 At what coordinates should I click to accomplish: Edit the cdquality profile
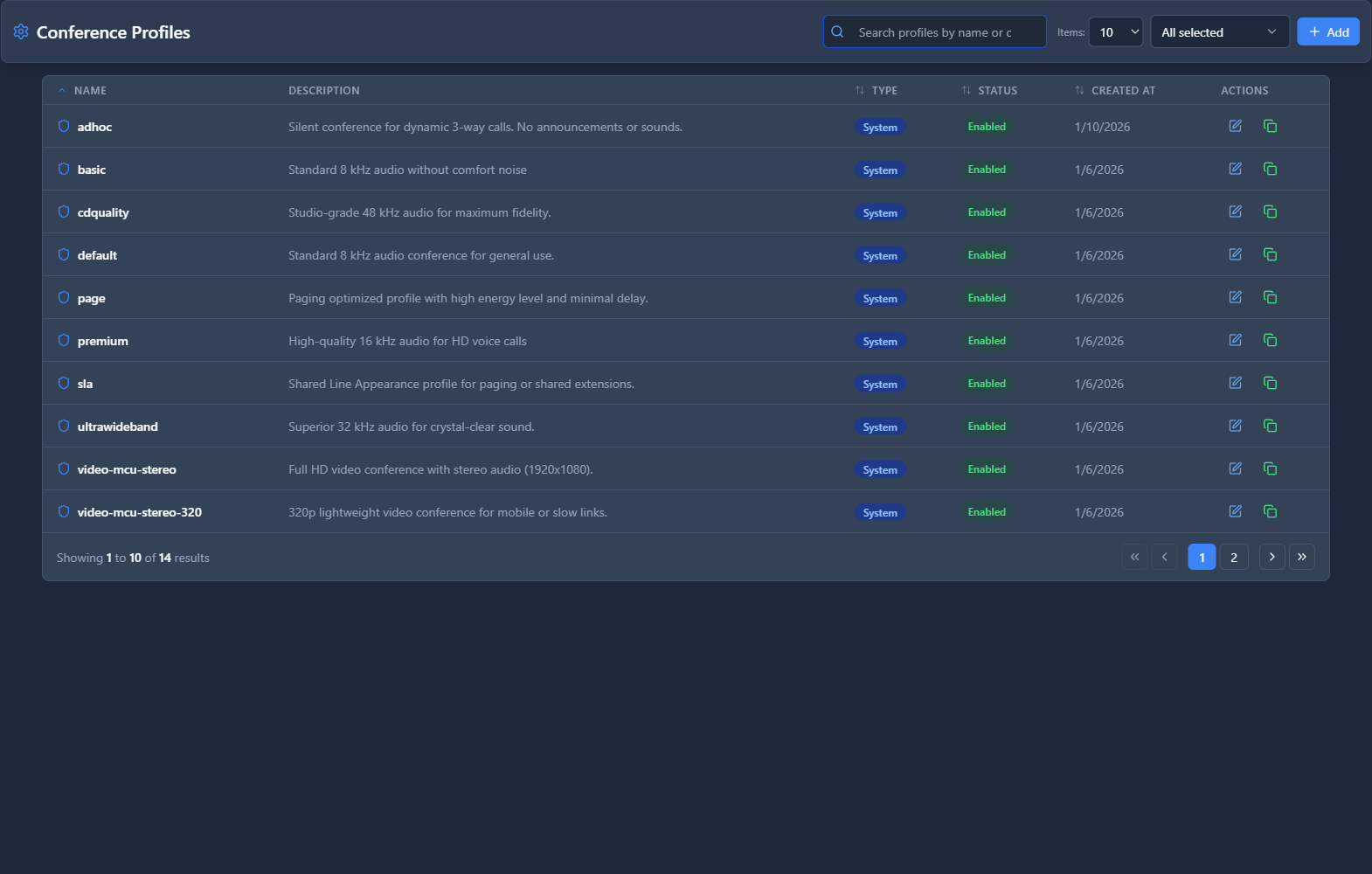pos(1235,212)
